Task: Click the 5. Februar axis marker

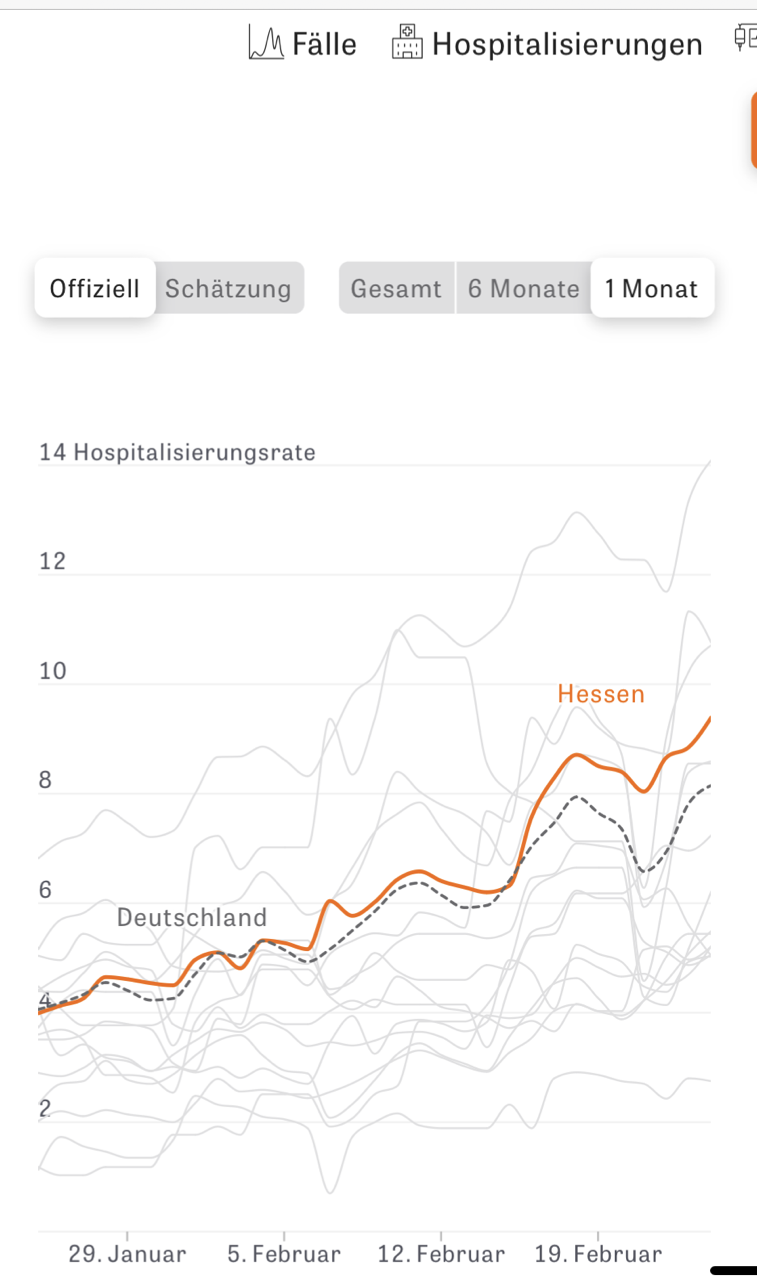Action: (x=284, y=1253)
